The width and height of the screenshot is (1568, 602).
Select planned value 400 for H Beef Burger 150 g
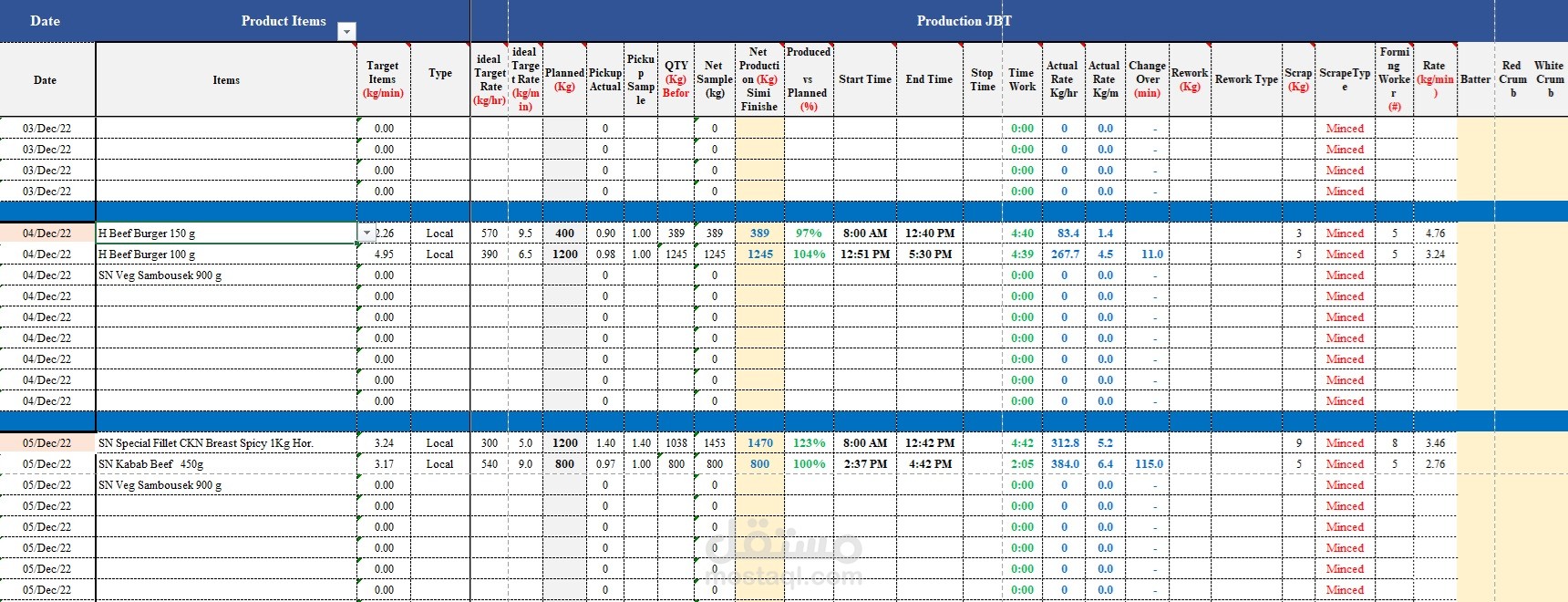pyautogui.click(x=565, y=234)
